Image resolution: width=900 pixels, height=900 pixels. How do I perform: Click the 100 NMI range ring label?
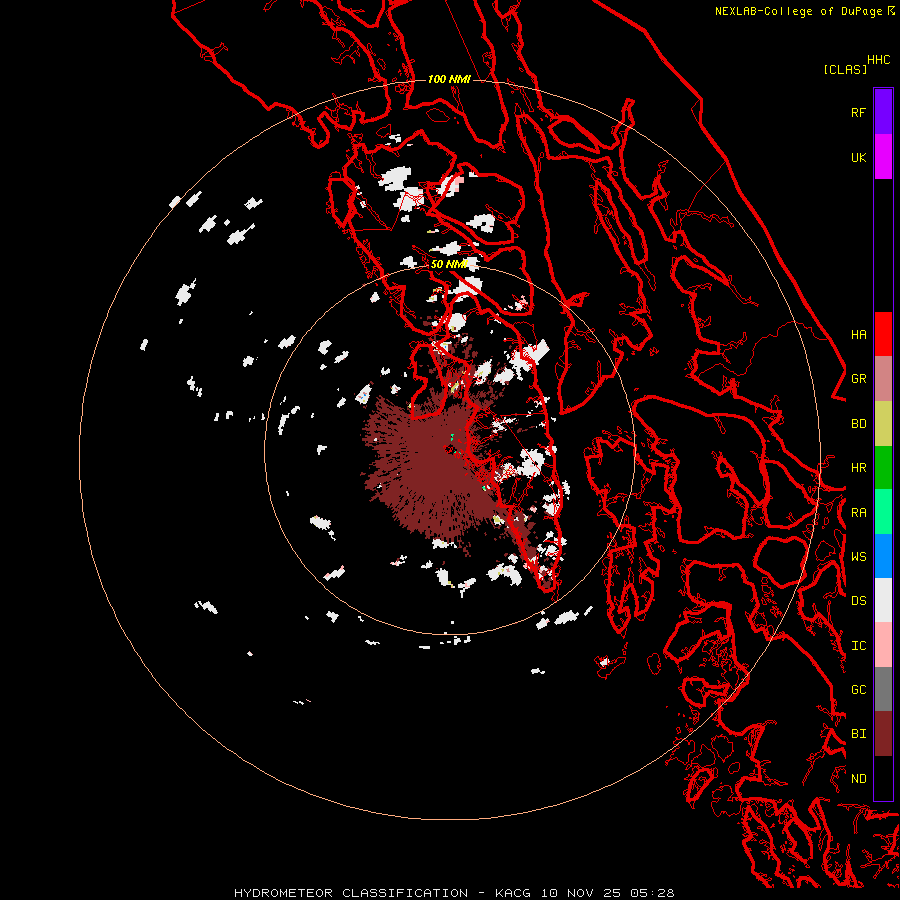[449, 79]
